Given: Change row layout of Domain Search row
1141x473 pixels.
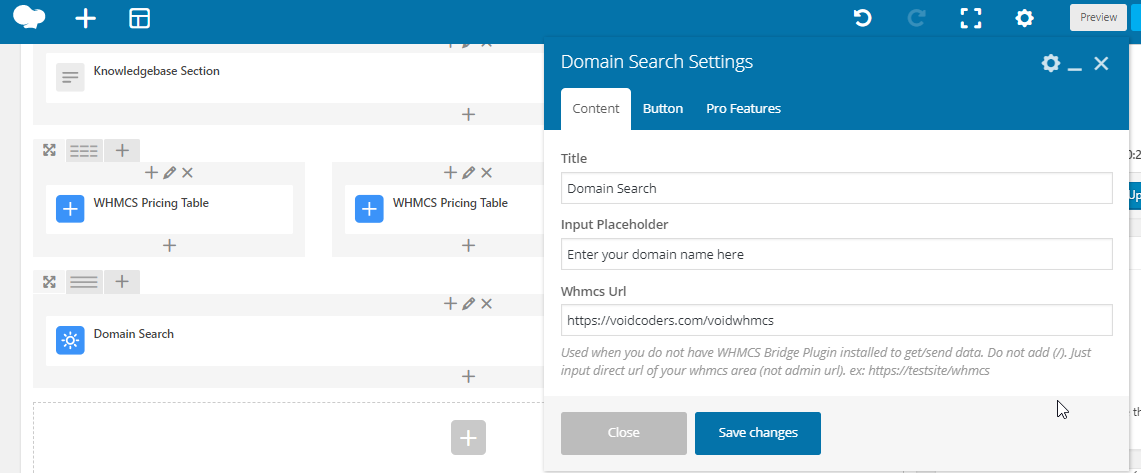Looking at the screenshot, I should [x=84, y=282].
